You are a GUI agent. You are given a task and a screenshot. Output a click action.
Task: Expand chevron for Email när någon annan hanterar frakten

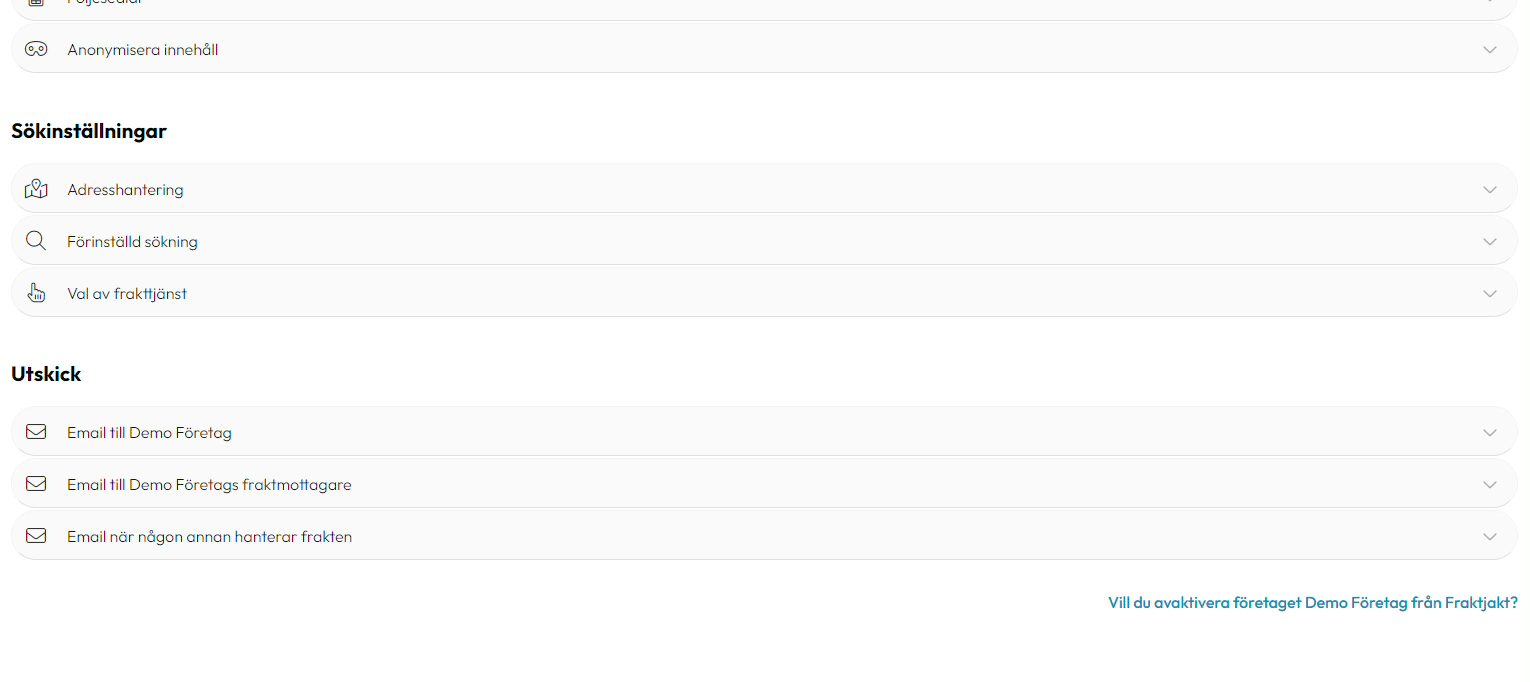click(1490, 536)
